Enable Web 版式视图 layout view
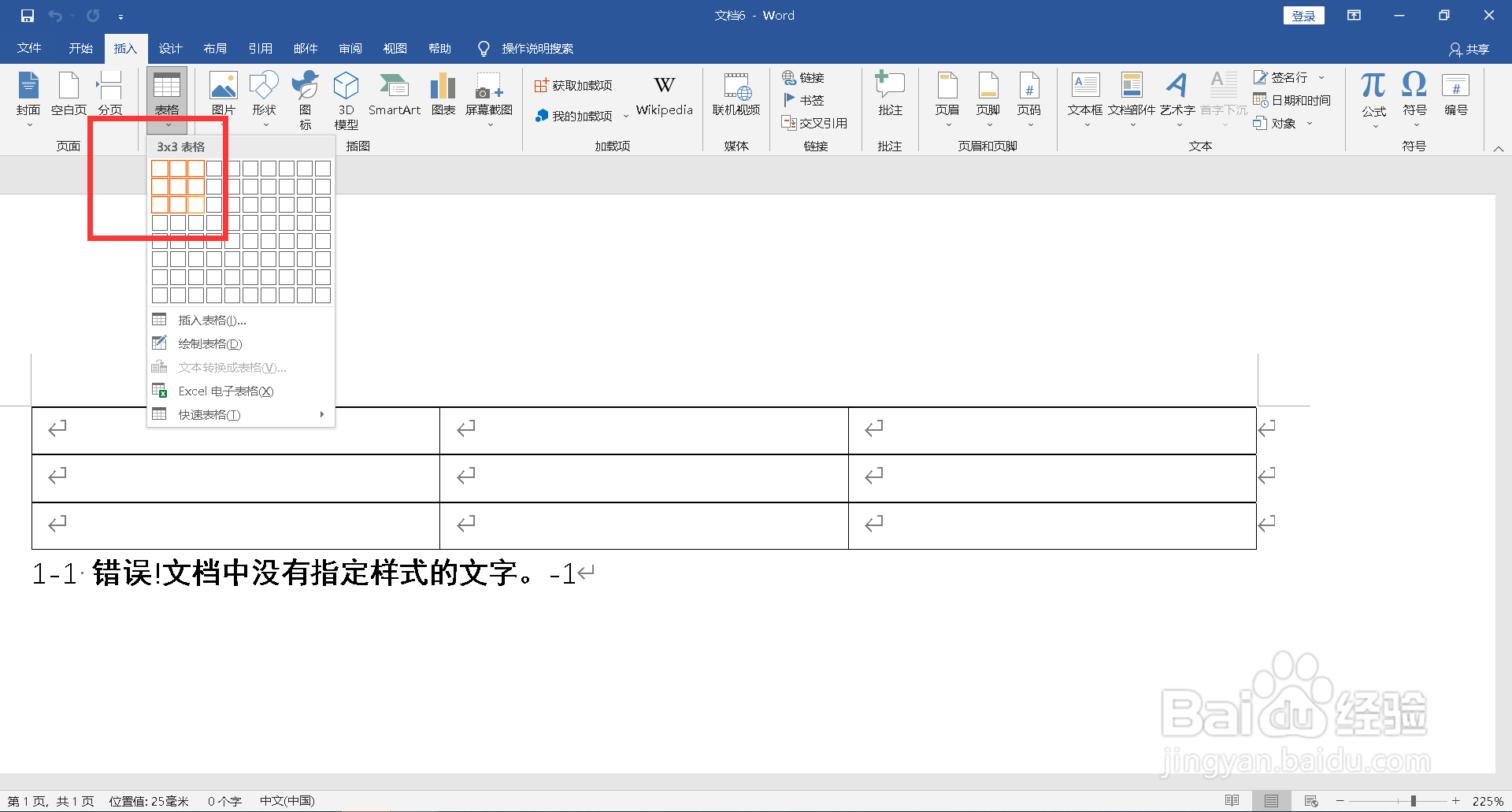1512x812 pixels. point(1310,800)
